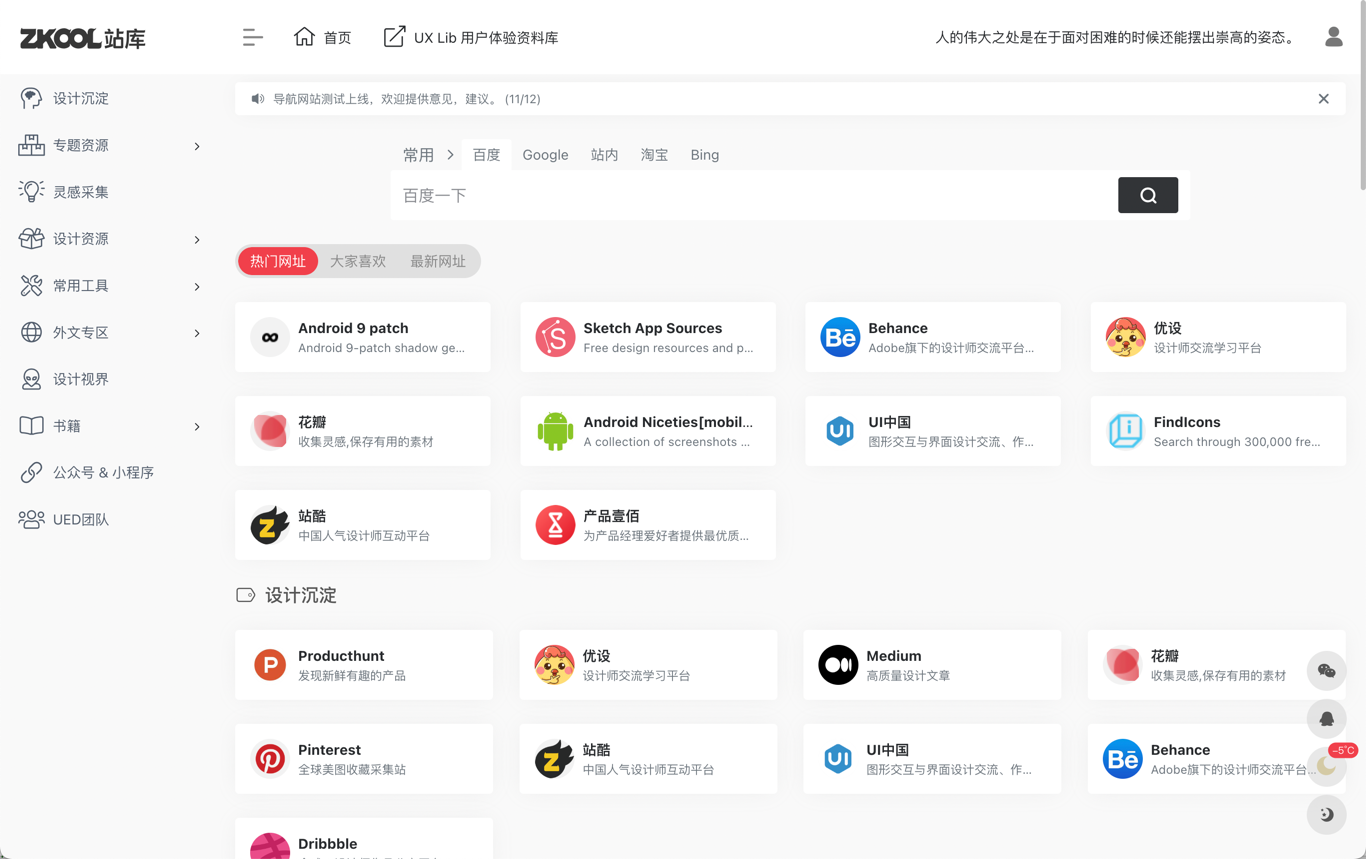Switch to the Bing search tab

coord(705,155)
